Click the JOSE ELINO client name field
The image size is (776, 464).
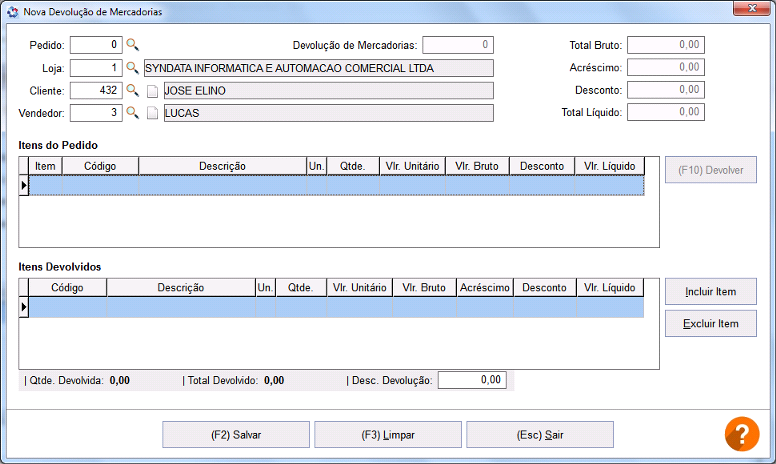pos(329,91)
